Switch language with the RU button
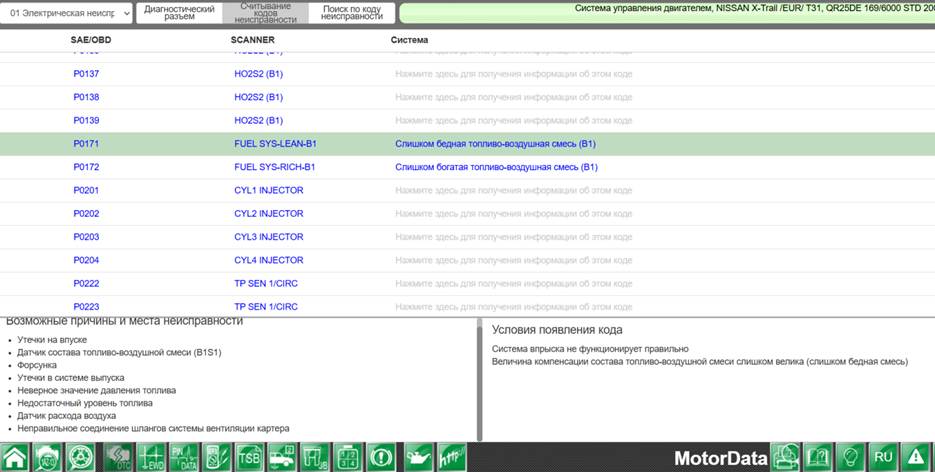This screenshot has width=935, height=472. (883, 457)
